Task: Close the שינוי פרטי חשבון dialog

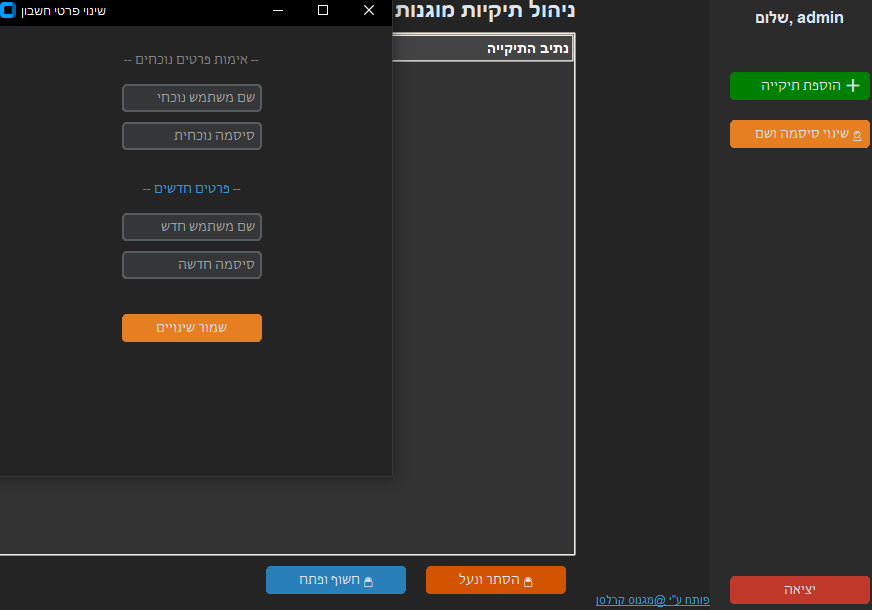Action: click(369, 11)
